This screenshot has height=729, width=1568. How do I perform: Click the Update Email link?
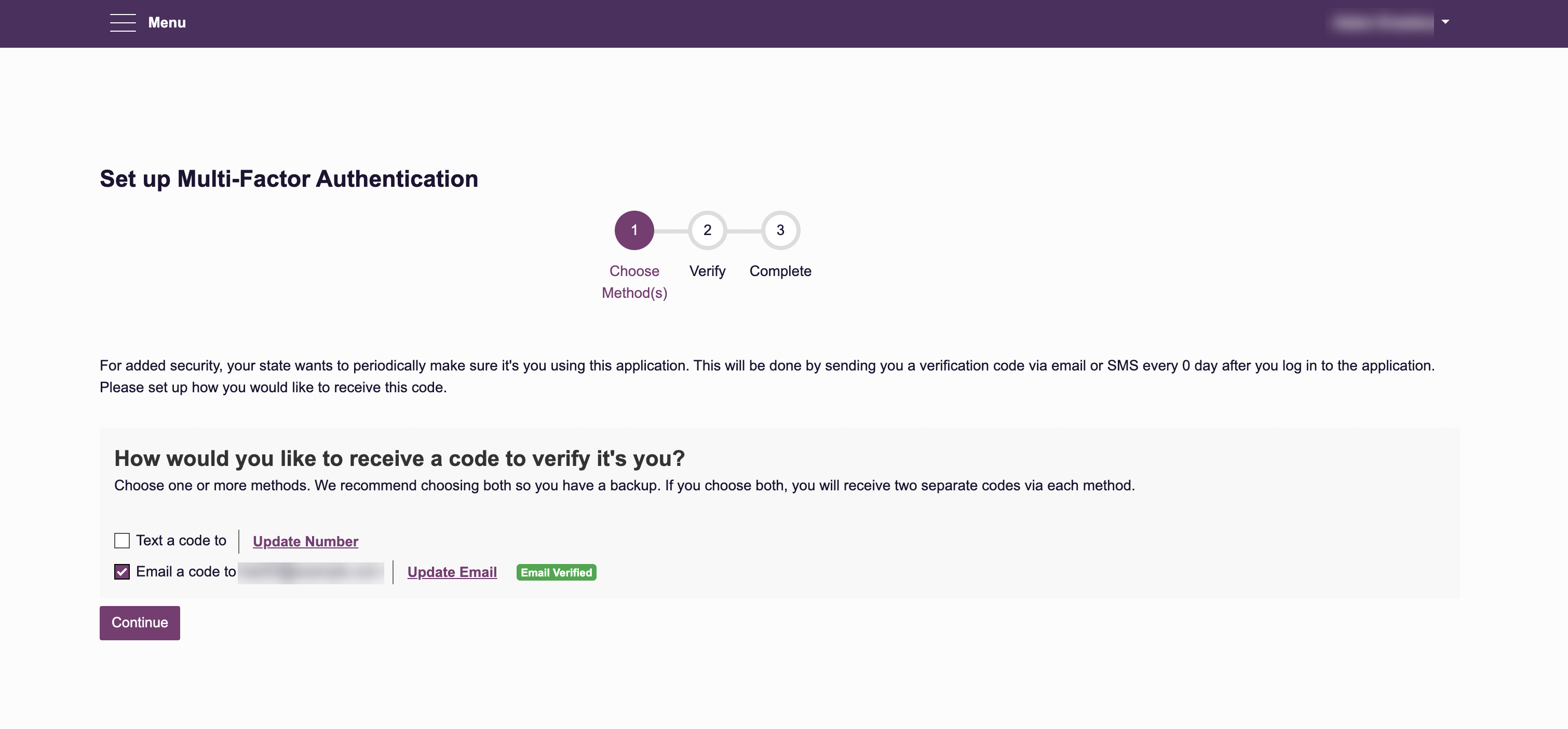[452, 572]
